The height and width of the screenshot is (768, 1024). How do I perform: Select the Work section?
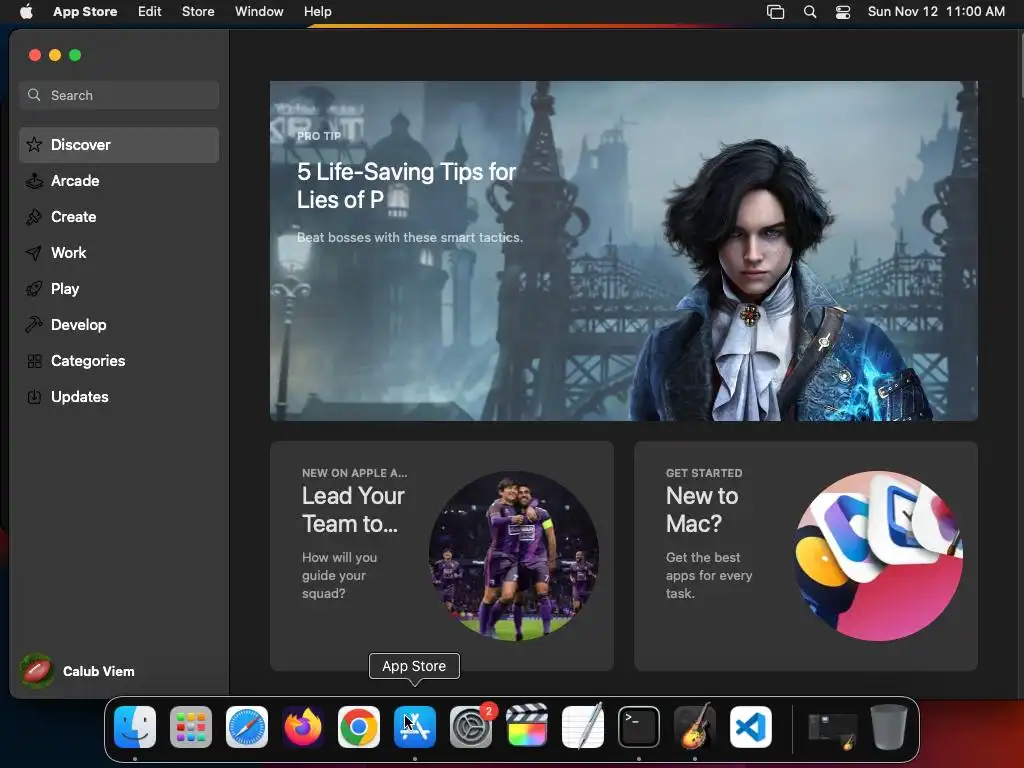tap(119, 253)
